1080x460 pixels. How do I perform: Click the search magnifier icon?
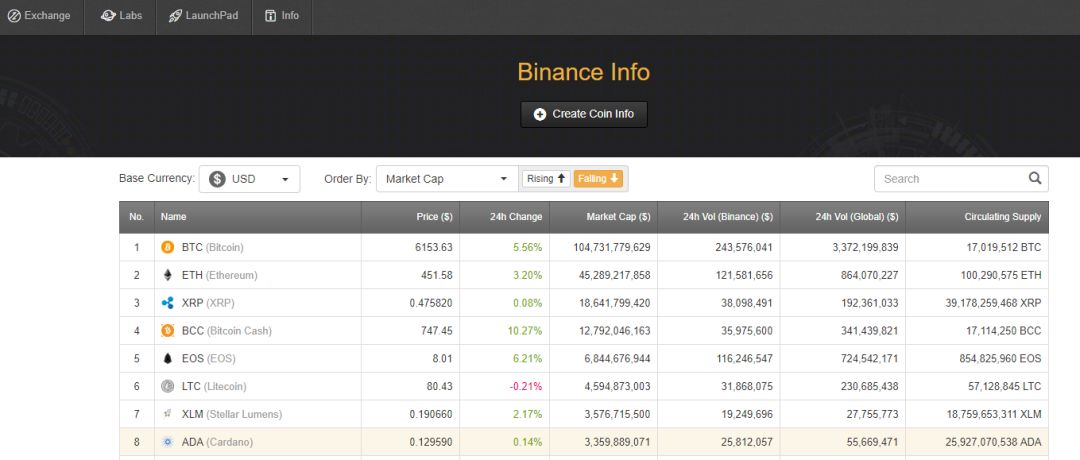point(1035,178)
